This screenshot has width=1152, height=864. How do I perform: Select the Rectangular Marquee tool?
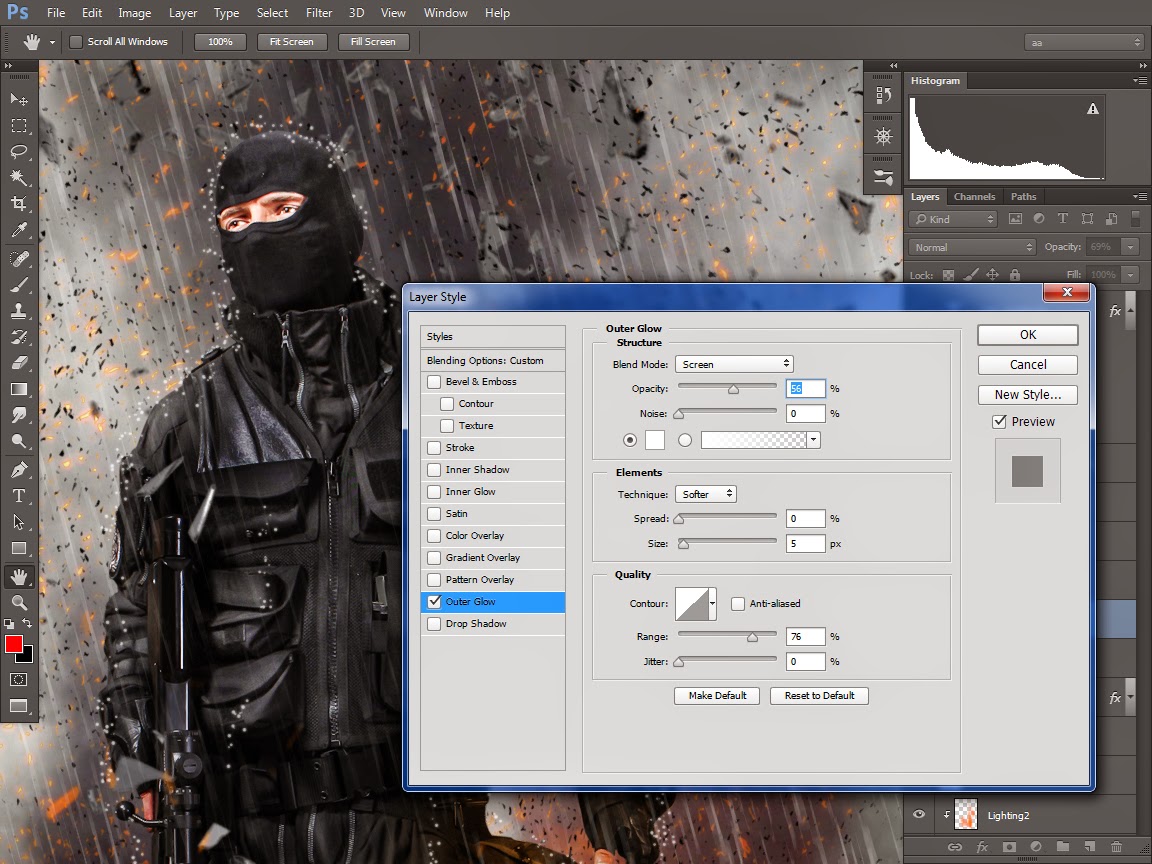(19, 126)
